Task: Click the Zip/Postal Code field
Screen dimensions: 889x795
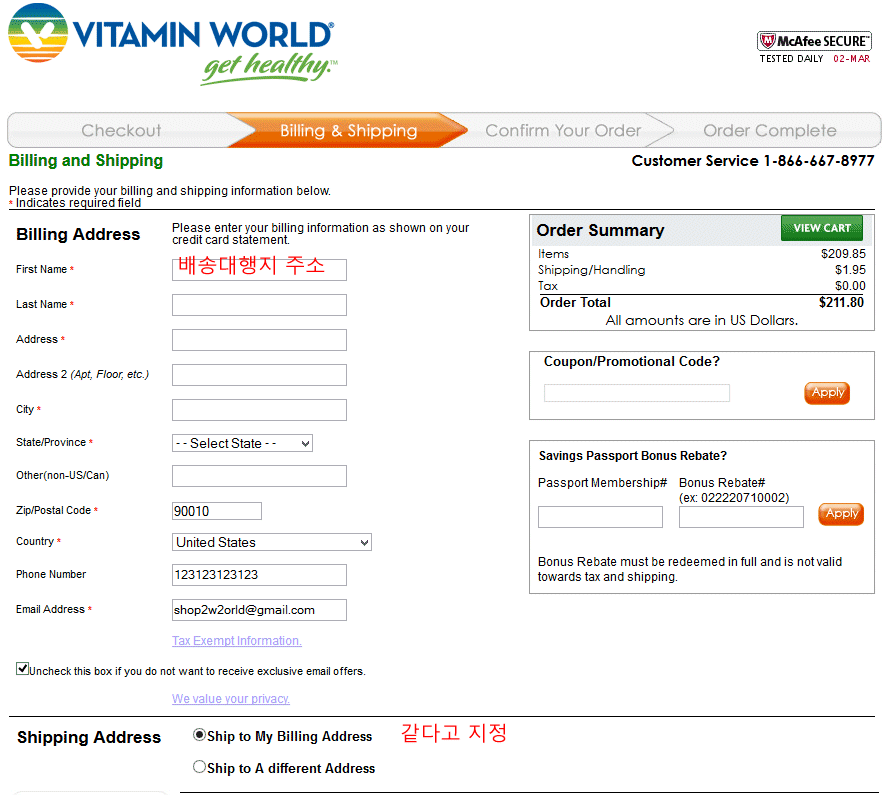Action: pyautogui.click(x=216, y=511)
